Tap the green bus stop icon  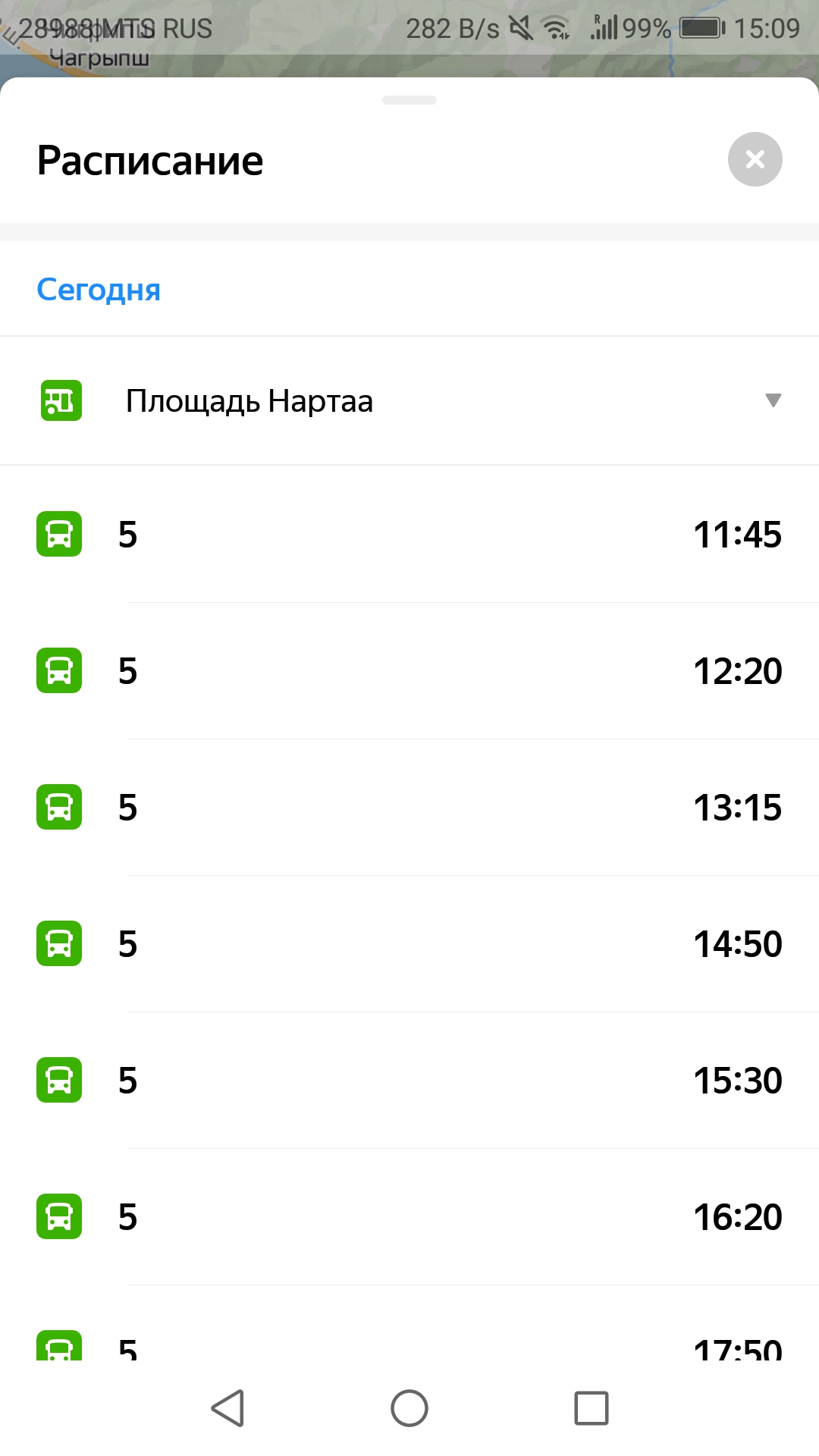tap(61, 400)
